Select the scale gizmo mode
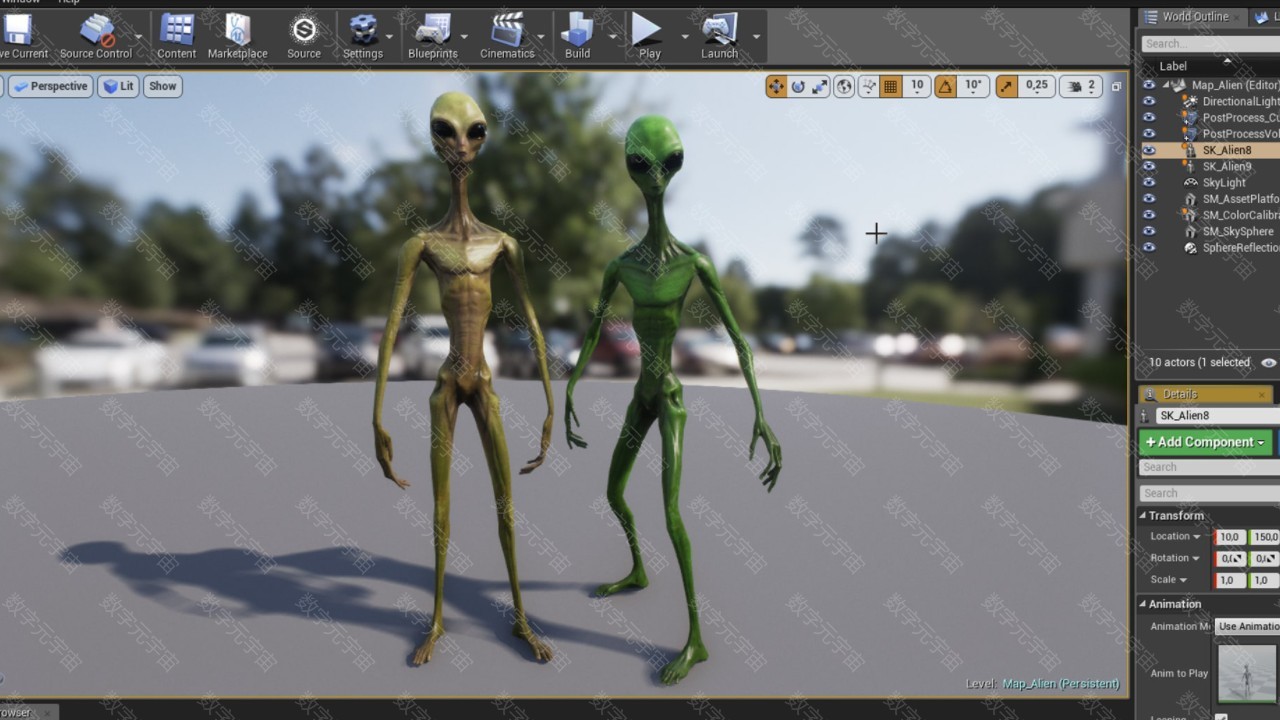The image size is (1280, 720). coord(820,87)
